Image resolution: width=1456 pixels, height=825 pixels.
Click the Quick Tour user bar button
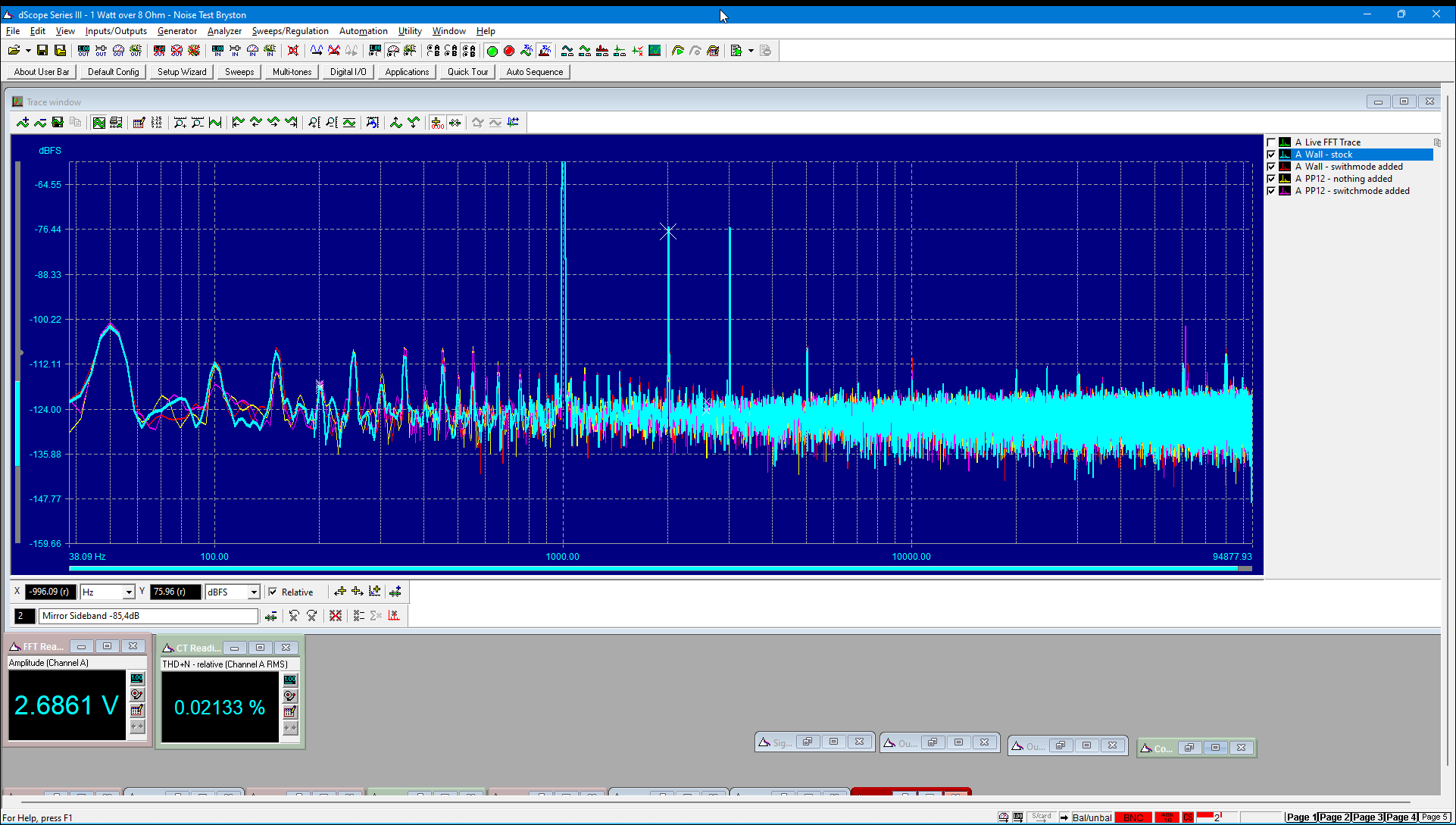click(468, 72)
